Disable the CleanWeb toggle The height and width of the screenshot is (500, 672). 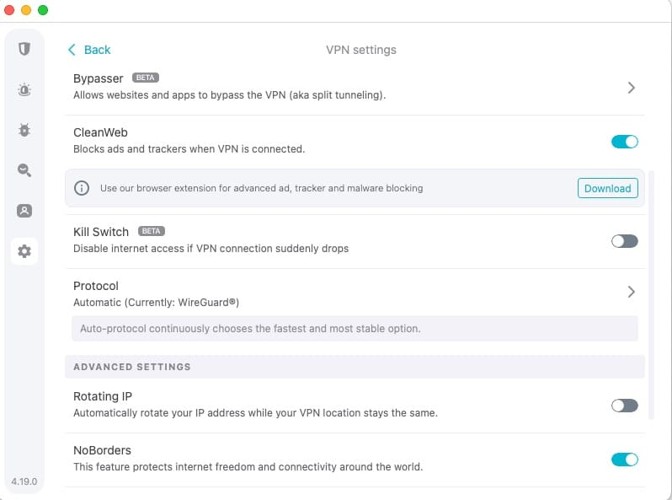624,141
